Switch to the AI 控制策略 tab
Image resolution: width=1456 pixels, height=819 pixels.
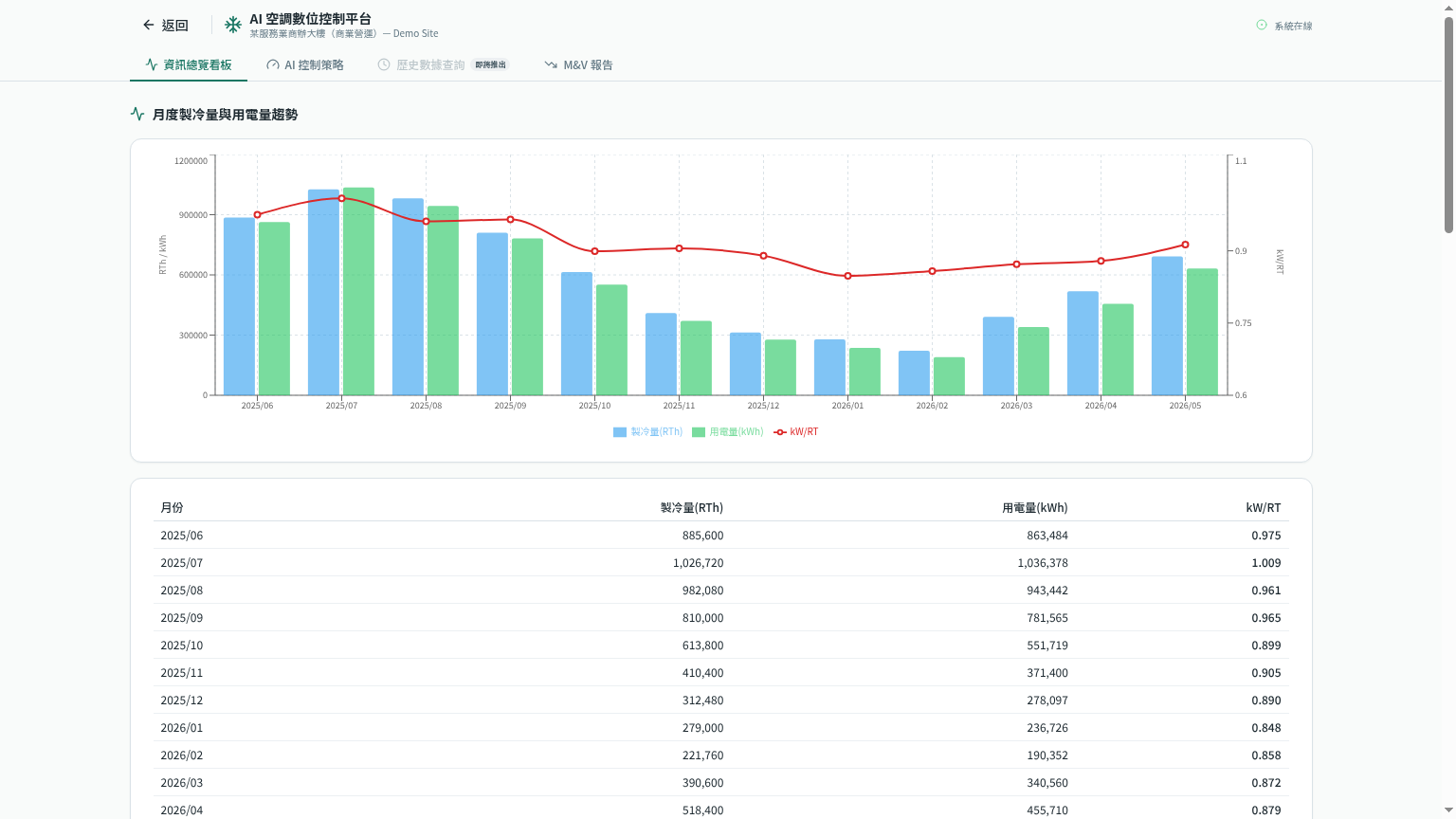coord(305,65)
